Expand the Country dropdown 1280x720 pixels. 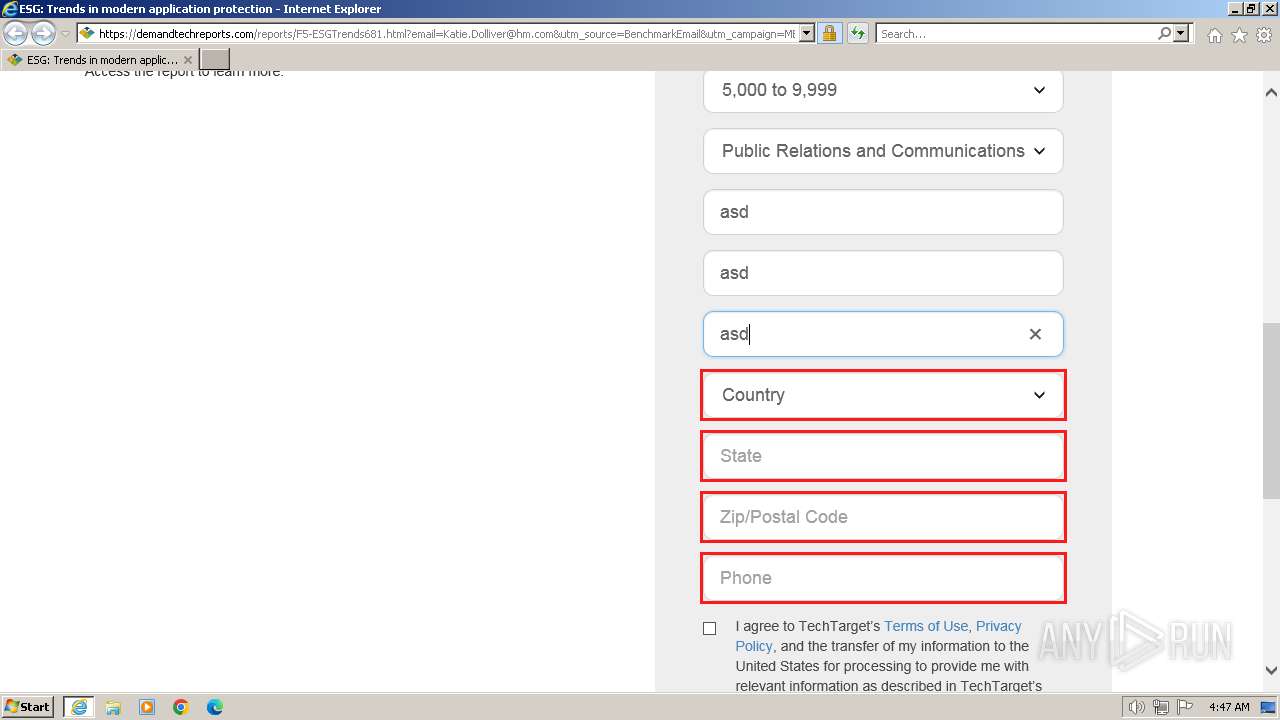pos(883,395)
